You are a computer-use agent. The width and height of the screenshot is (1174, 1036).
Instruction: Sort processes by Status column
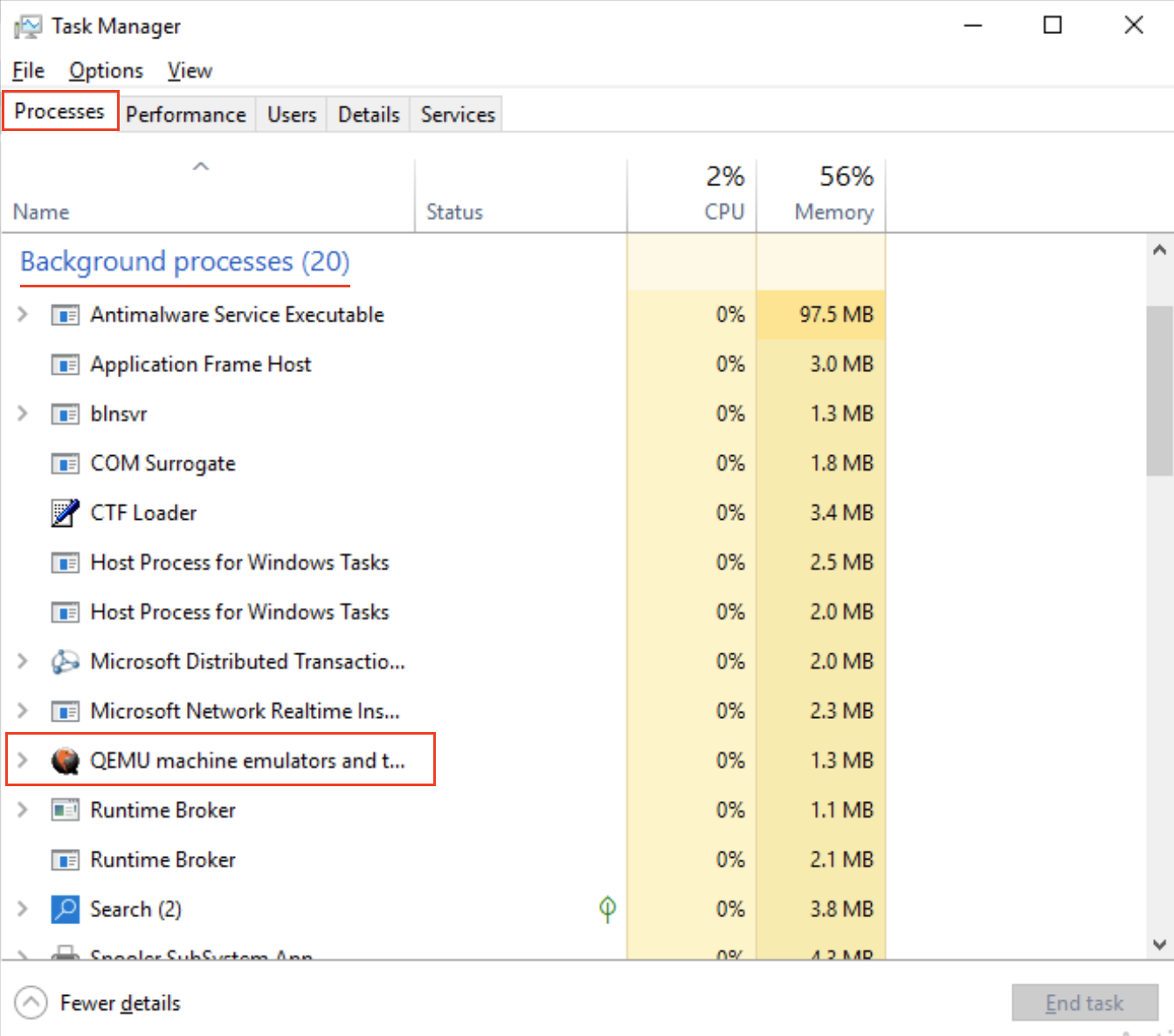coord(521,196)
